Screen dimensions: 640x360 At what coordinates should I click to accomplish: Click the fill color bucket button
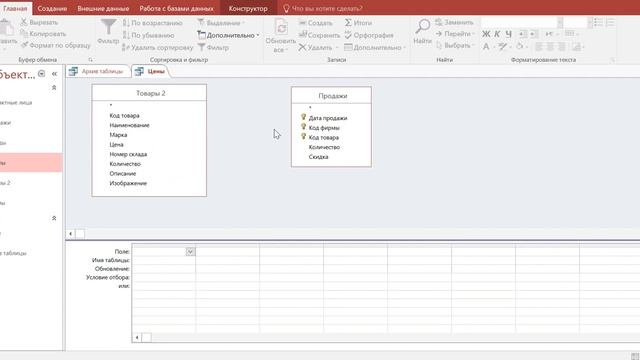click(x=519, y=46)
